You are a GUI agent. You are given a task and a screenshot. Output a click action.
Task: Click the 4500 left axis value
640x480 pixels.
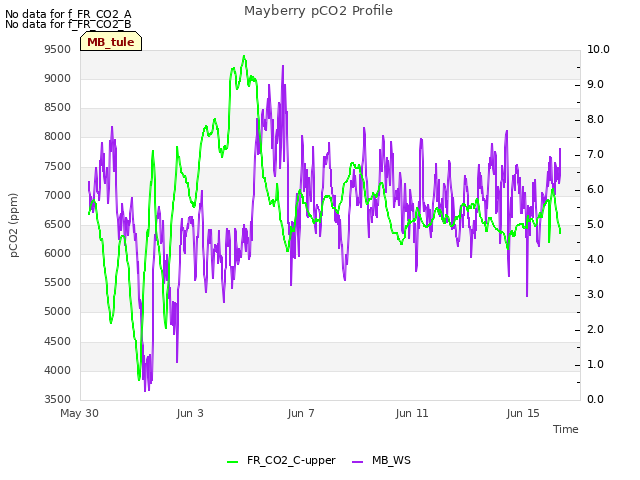pyautogui.click(x=58, y=342)
